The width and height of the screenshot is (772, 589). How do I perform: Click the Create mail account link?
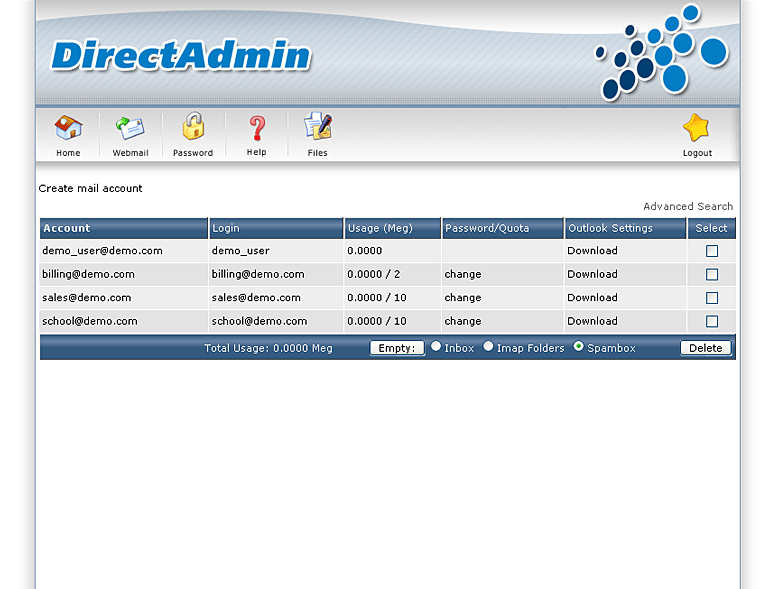point(91,188)
